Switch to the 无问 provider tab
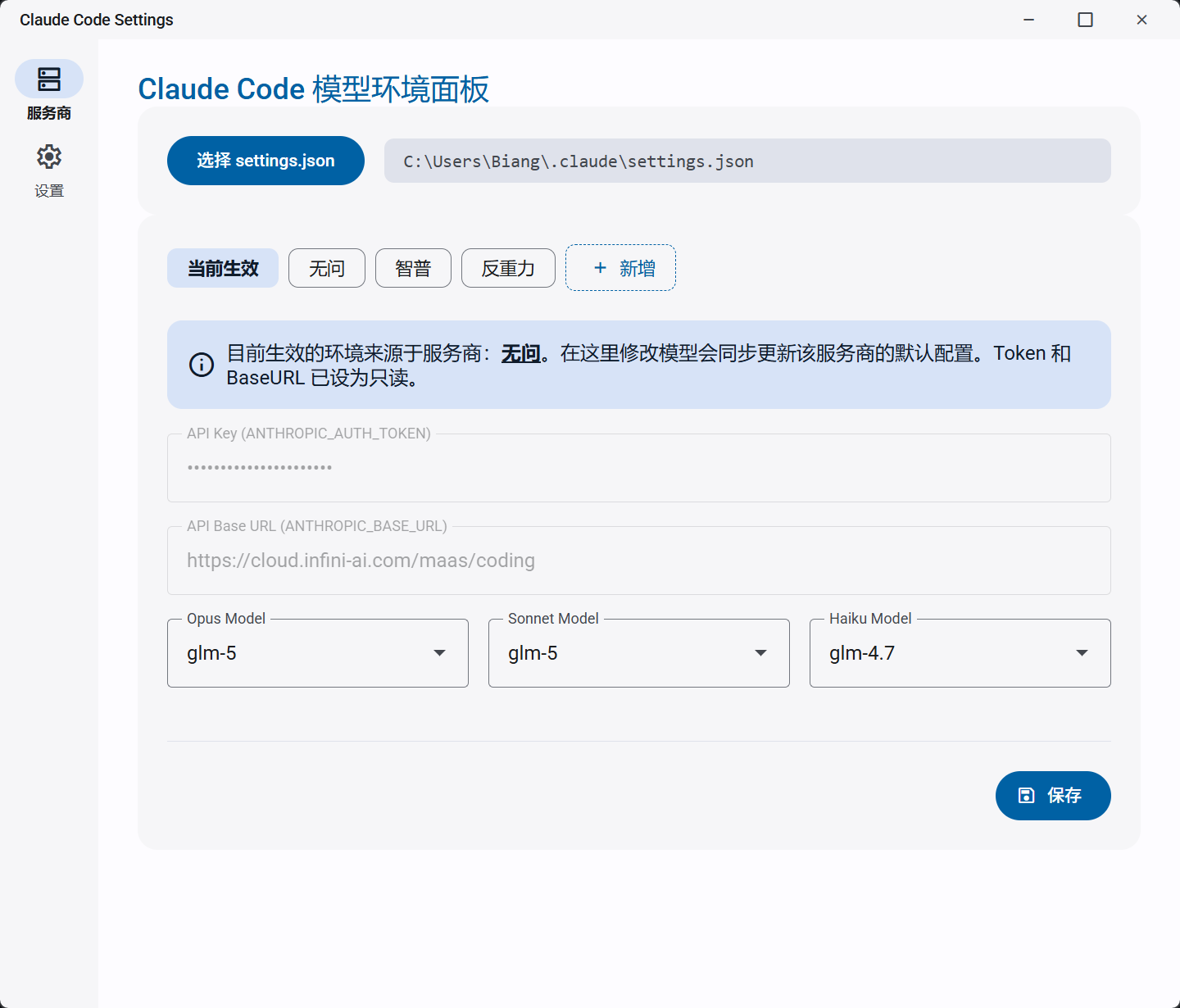The image size is (1180, 1008). (x=327, y=268)
